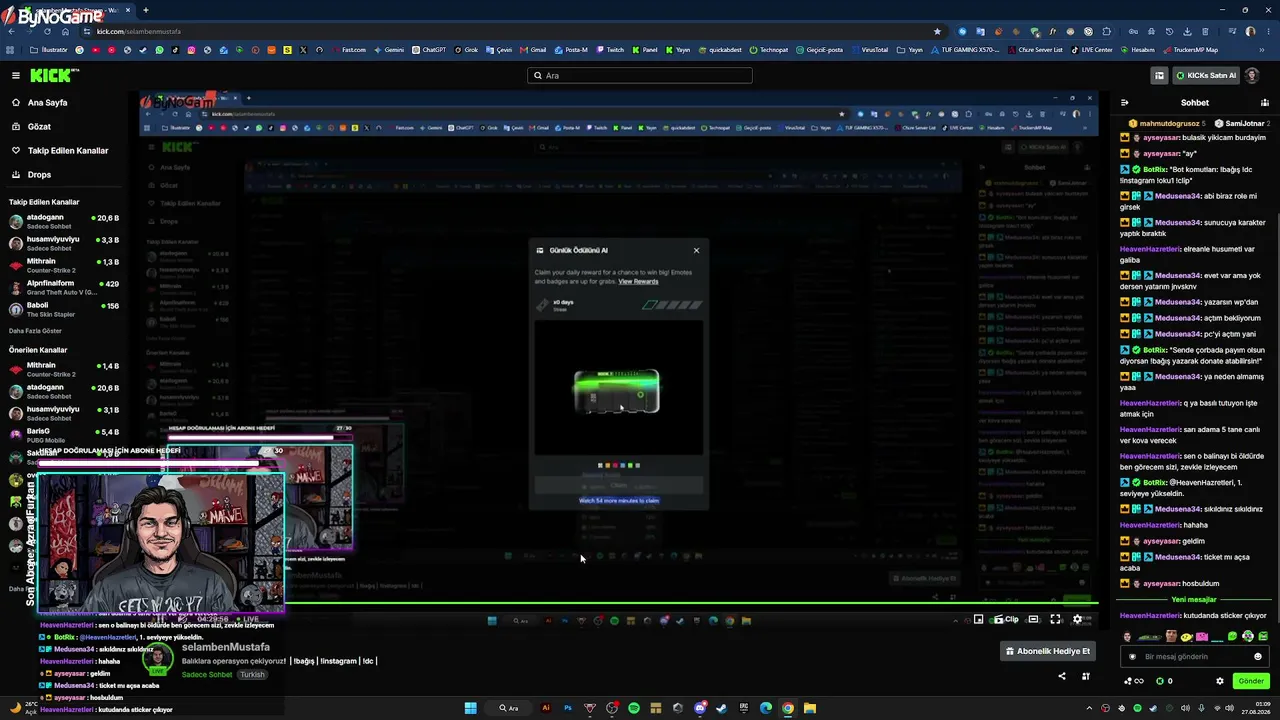Expand Daha Fazla Göster channel list
Image resolution: width=1280 pixels, height=720 pixels.
[x=35, y=331]
